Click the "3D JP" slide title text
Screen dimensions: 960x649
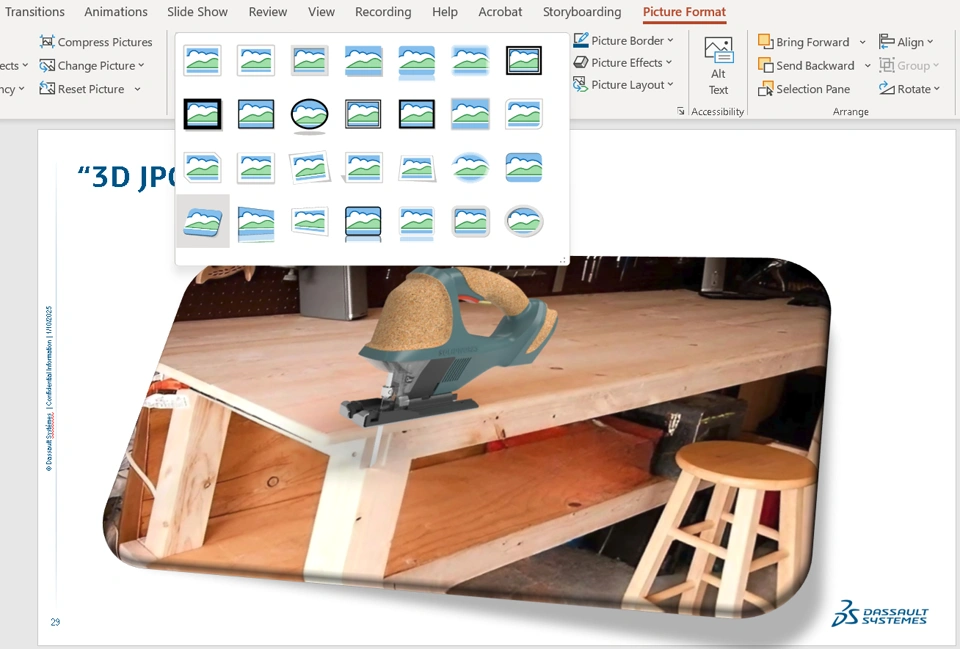[x=127, y=176]
